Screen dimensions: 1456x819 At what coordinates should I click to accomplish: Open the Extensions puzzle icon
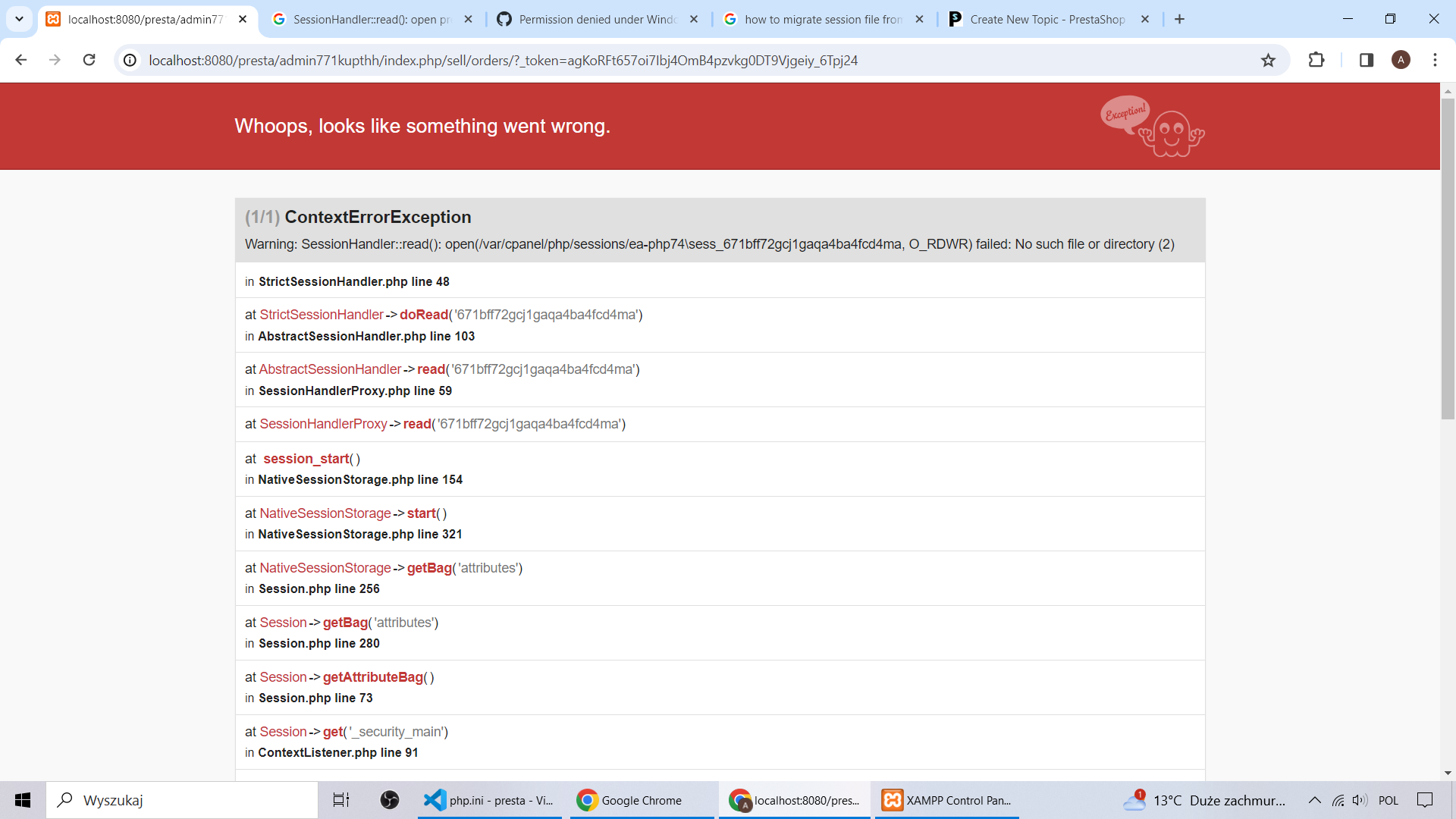coord(1316,60)
